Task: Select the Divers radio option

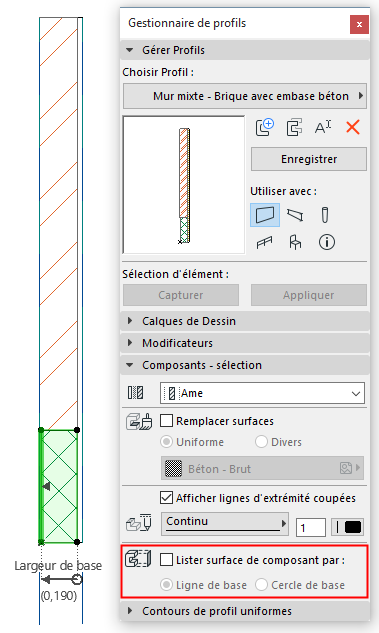Action: click(261, 442)
